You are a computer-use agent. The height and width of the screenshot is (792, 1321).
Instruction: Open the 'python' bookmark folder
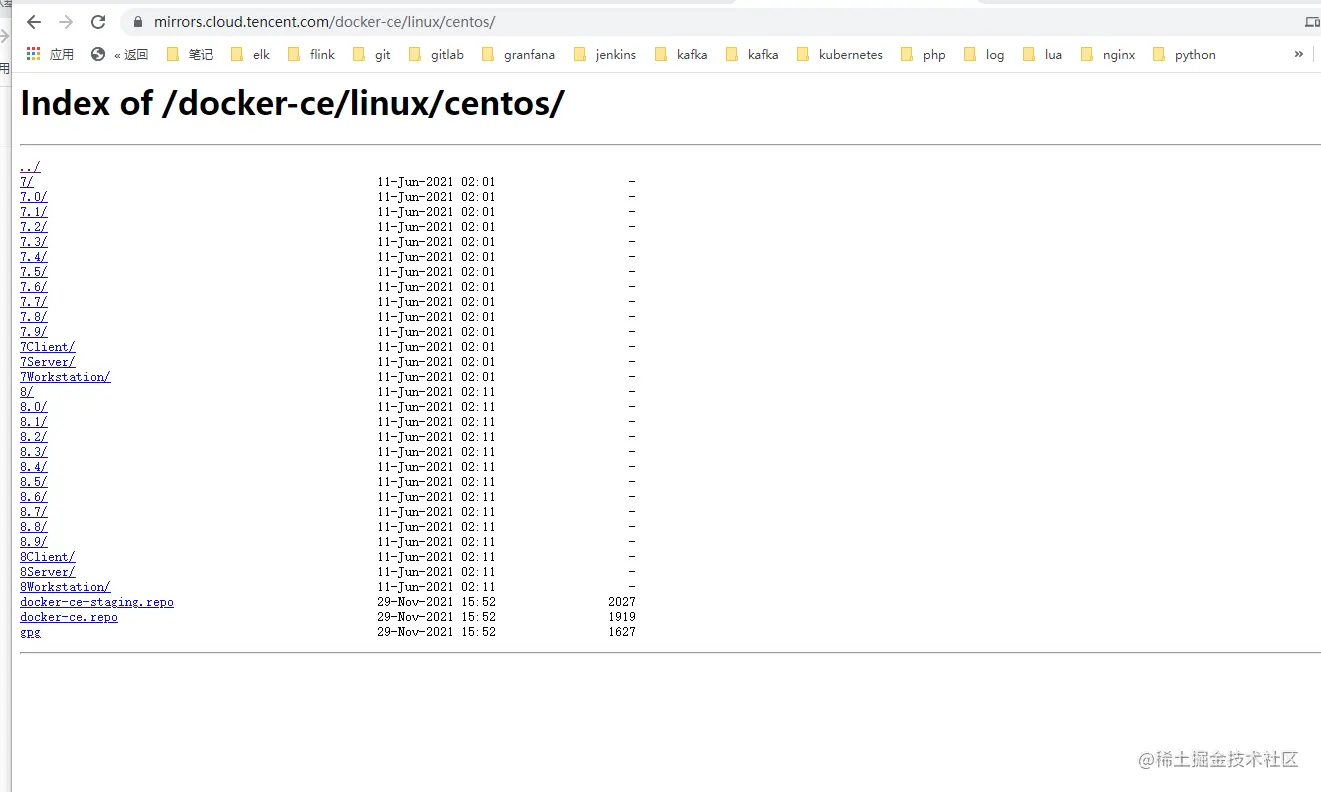pyautogui.click(x=1184, y=54)
